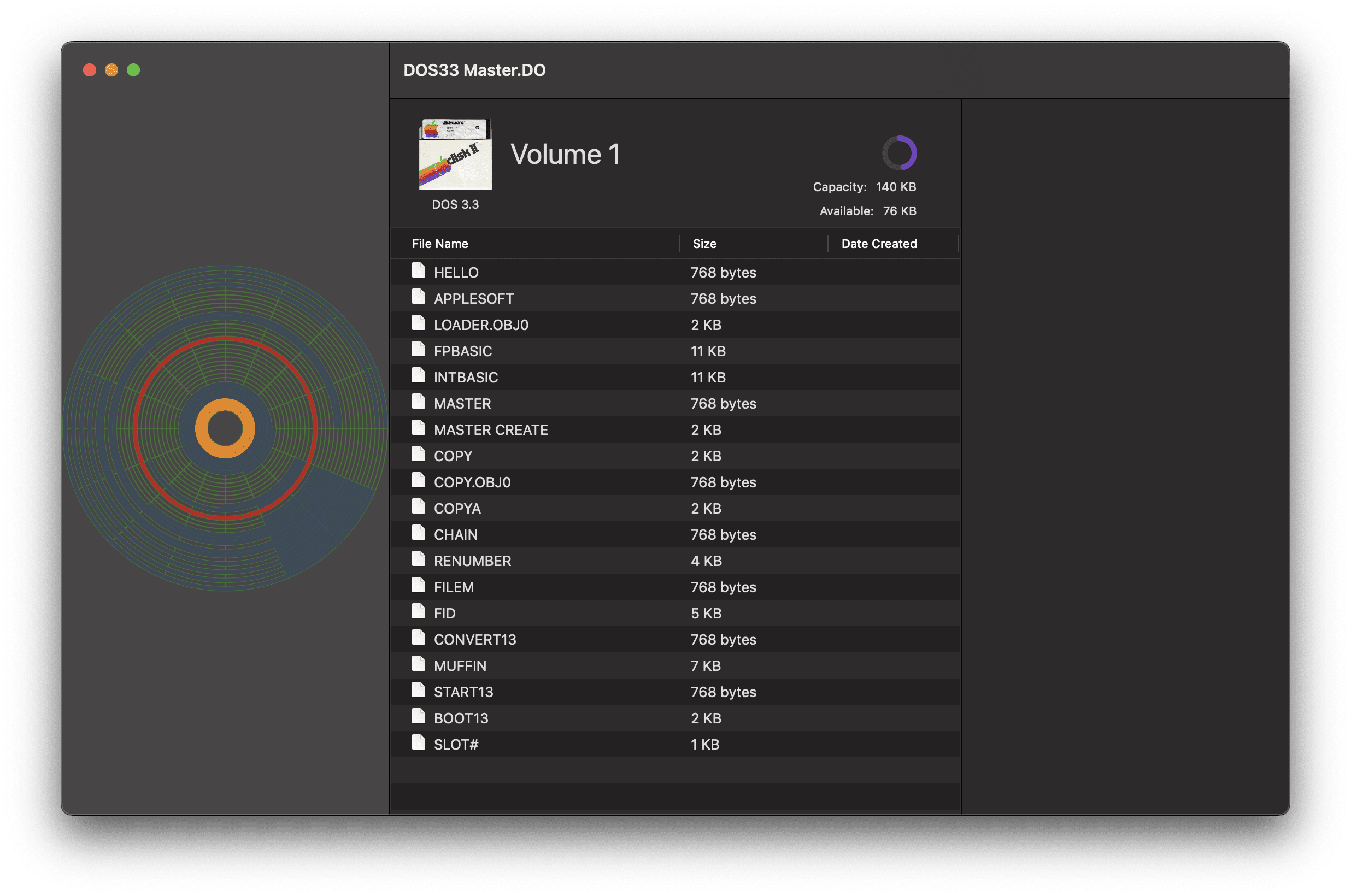Click the Disk II floppy volume icon
The width and height of the screenshot is (1351, 896).
point(455,154)
